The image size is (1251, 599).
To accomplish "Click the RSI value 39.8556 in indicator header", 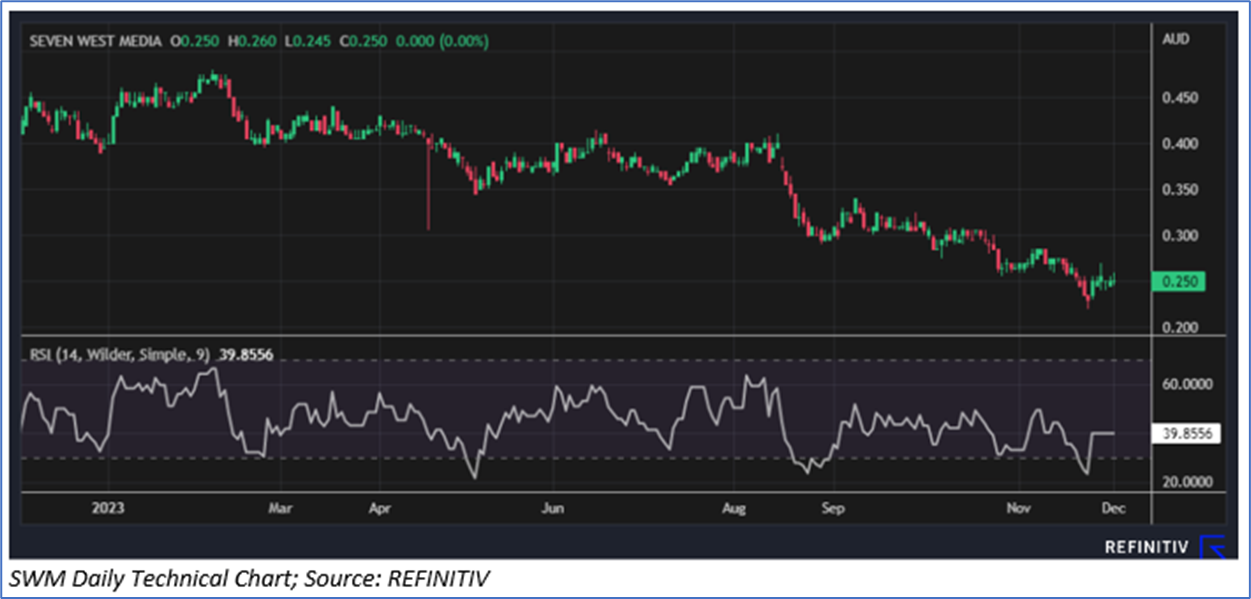I will pos(248,353).
